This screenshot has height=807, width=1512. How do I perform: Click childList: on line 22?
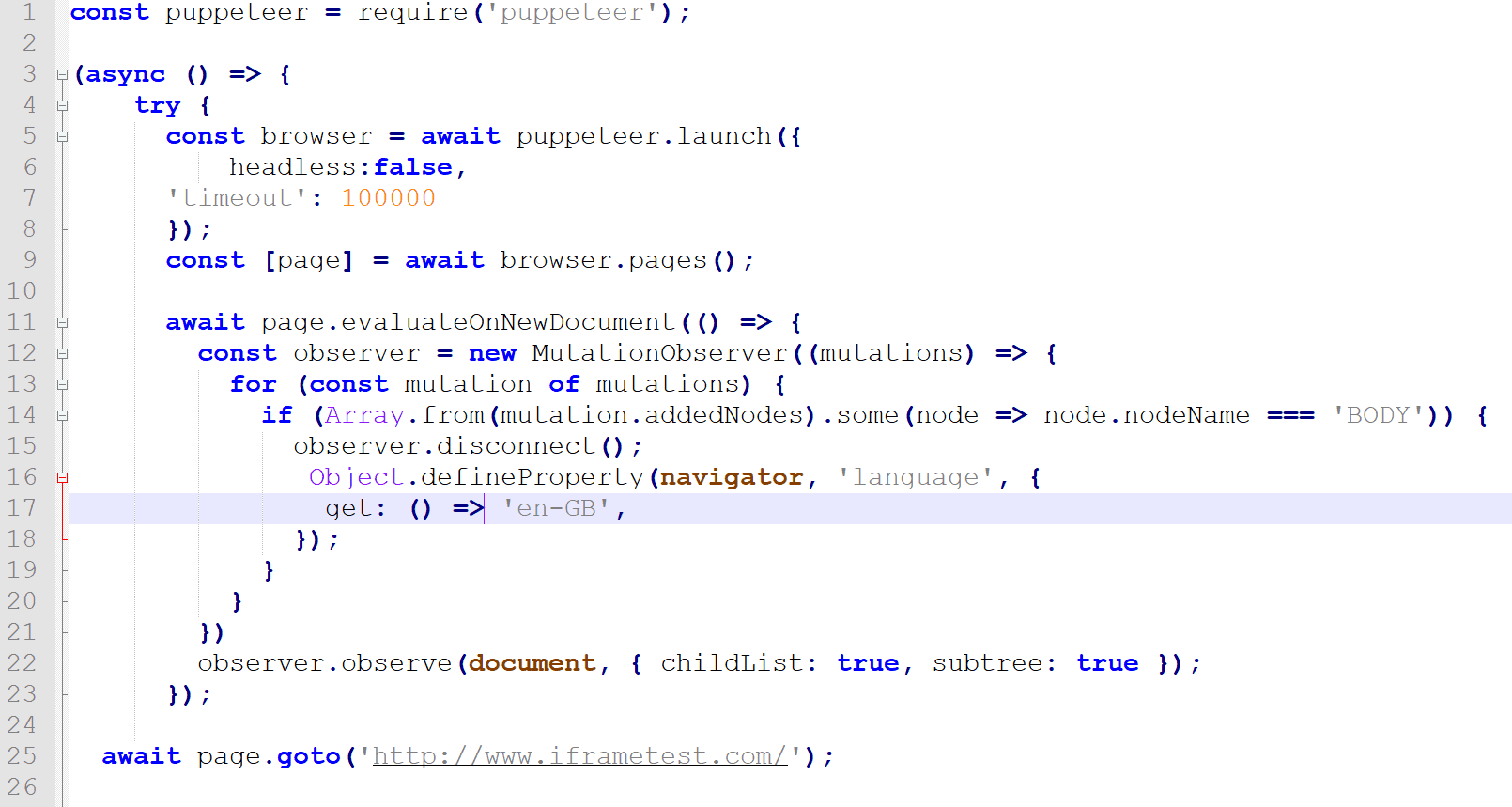pos(739,663)
